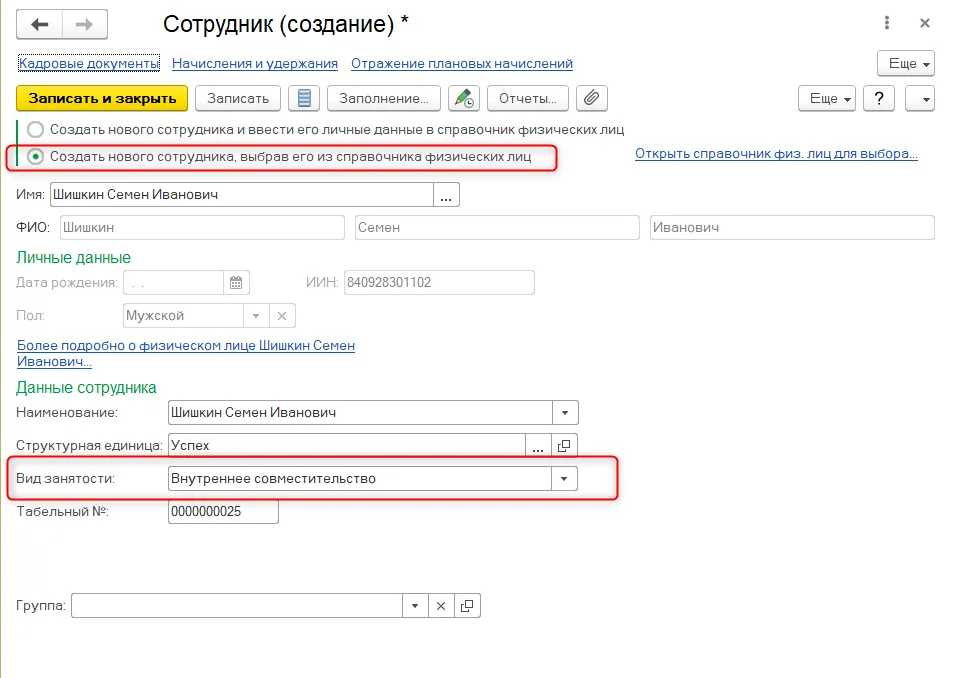Click the back navigation arrow
955x678 pixels.
pyautogui.click(x=40, y=24)
